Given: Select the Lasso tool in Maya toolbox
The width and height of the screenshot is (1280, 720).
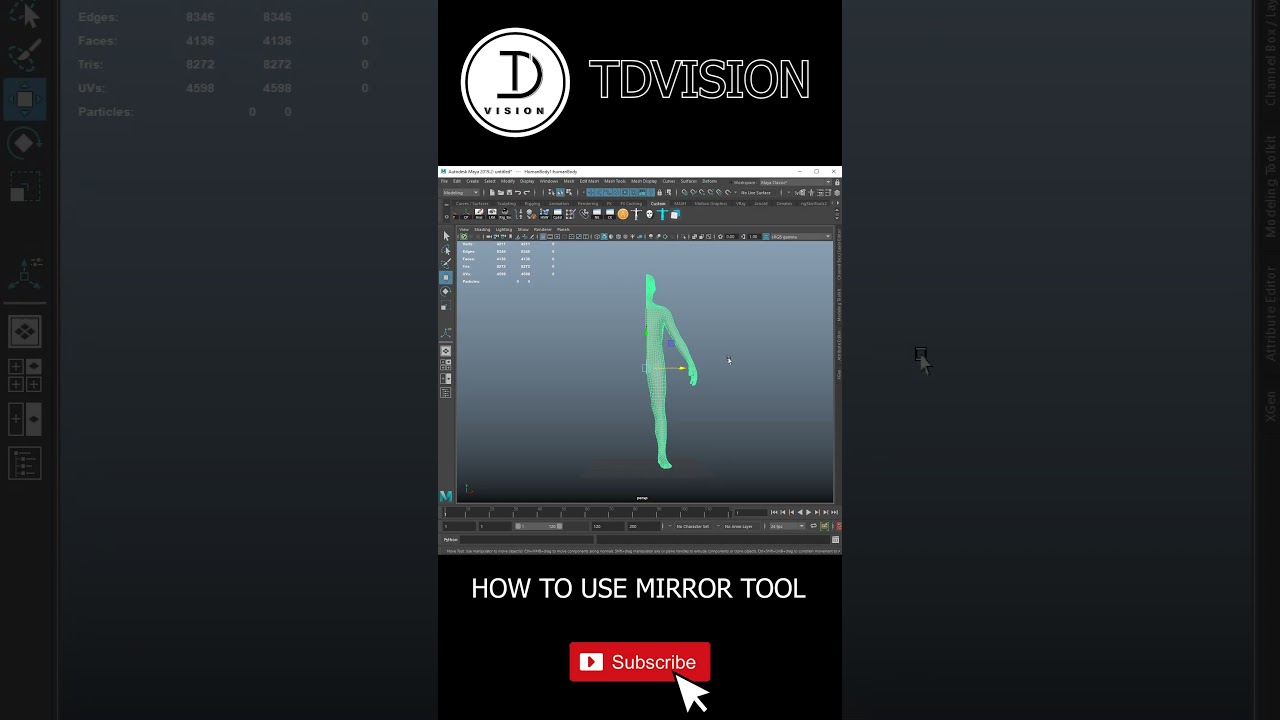Looking at the screenshot, I should 446,250.
